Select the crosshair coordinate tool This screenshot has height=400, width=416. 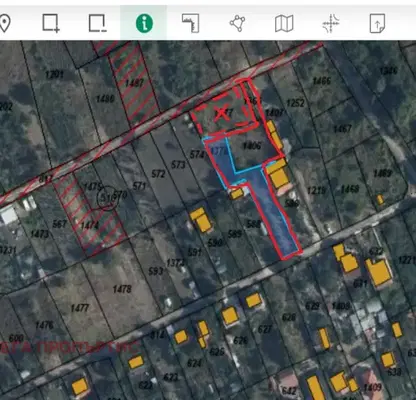pyautogui.click(x=331, y=23)
